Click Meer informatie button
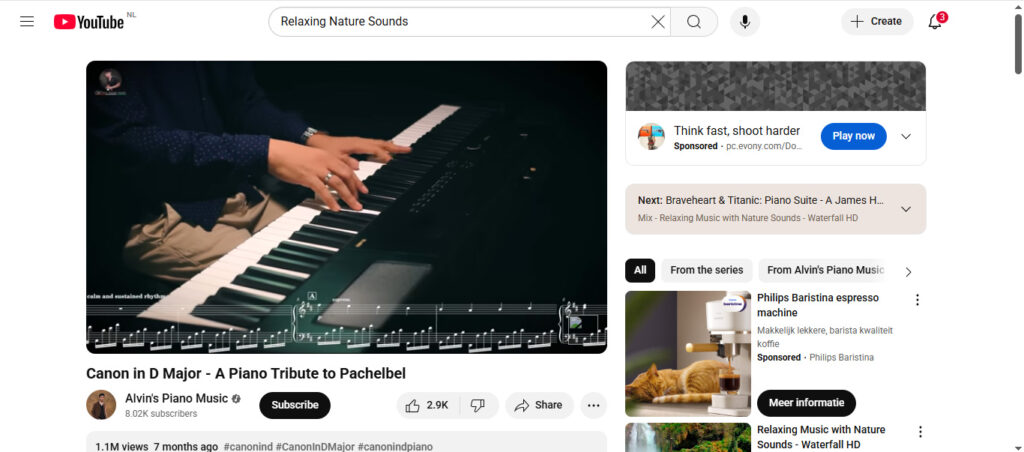 (x=806, y=403)
